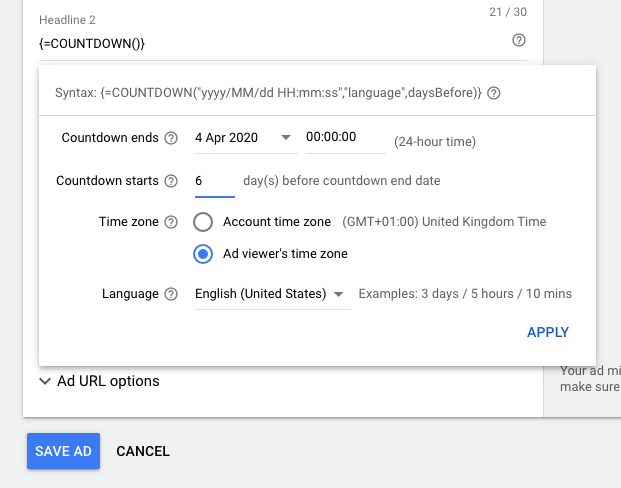Image resolution: width=621 pixels, height=488 pixels.
Task: Cancel the ad editing
Action: [143, 451]
